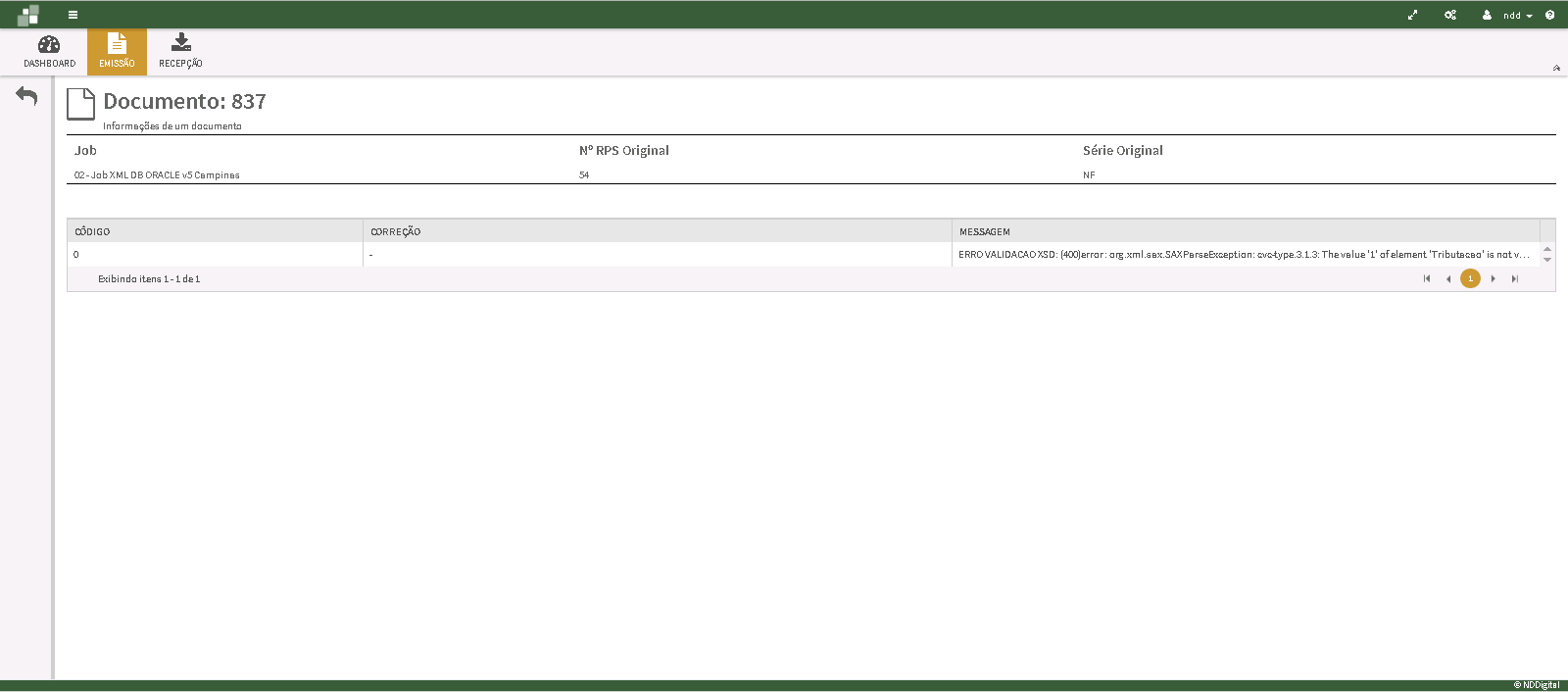Switch to the Recepção tab
The height and width of the screenshot is (692, 1568).
[180, 52]
